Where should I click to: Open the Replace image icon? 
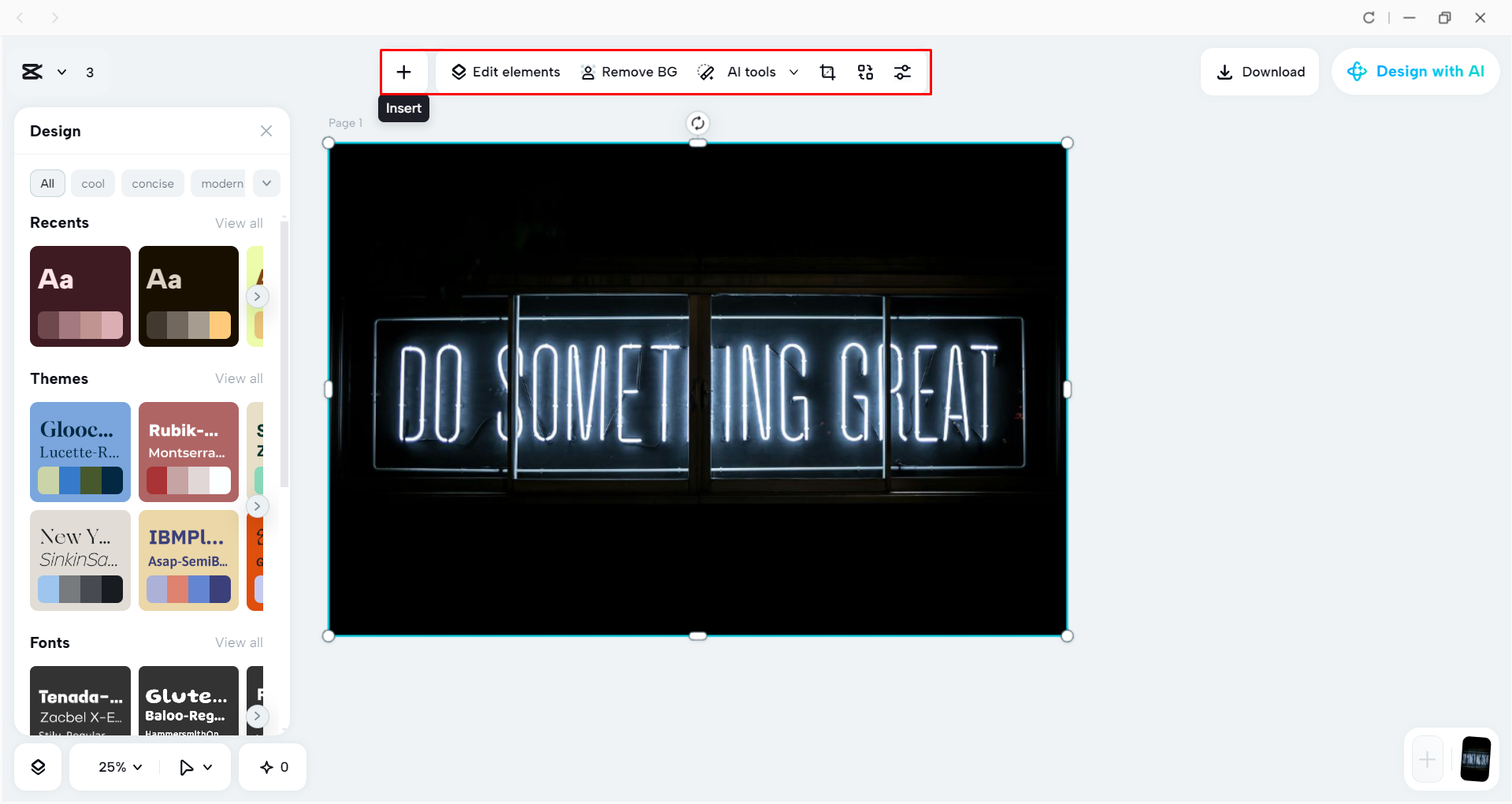pos(865,72)
